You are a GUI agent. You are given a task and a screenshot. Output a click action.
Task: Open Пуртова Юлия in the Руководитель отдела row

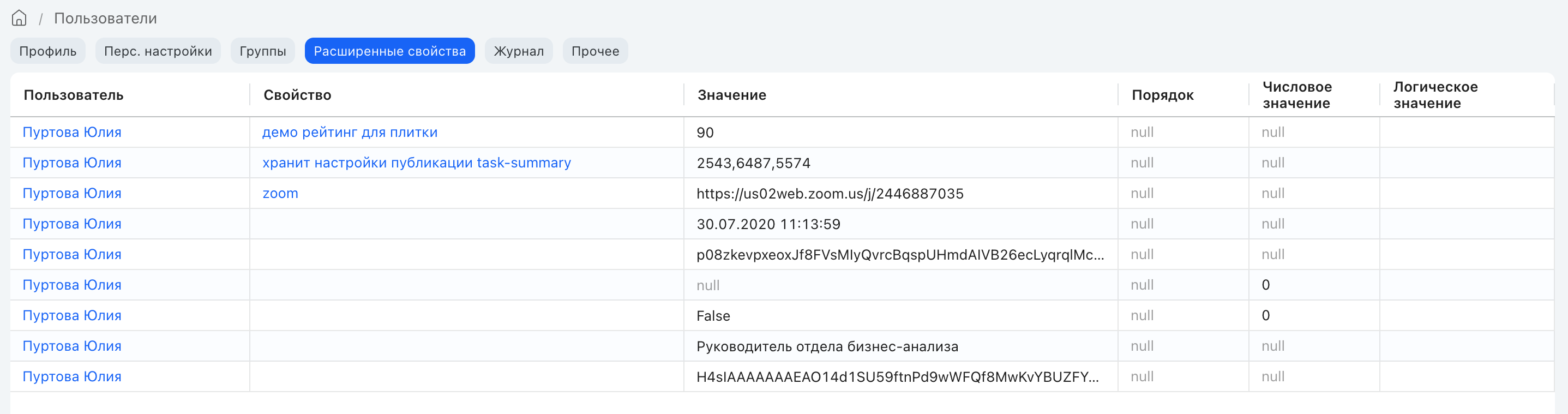point(72,346)
